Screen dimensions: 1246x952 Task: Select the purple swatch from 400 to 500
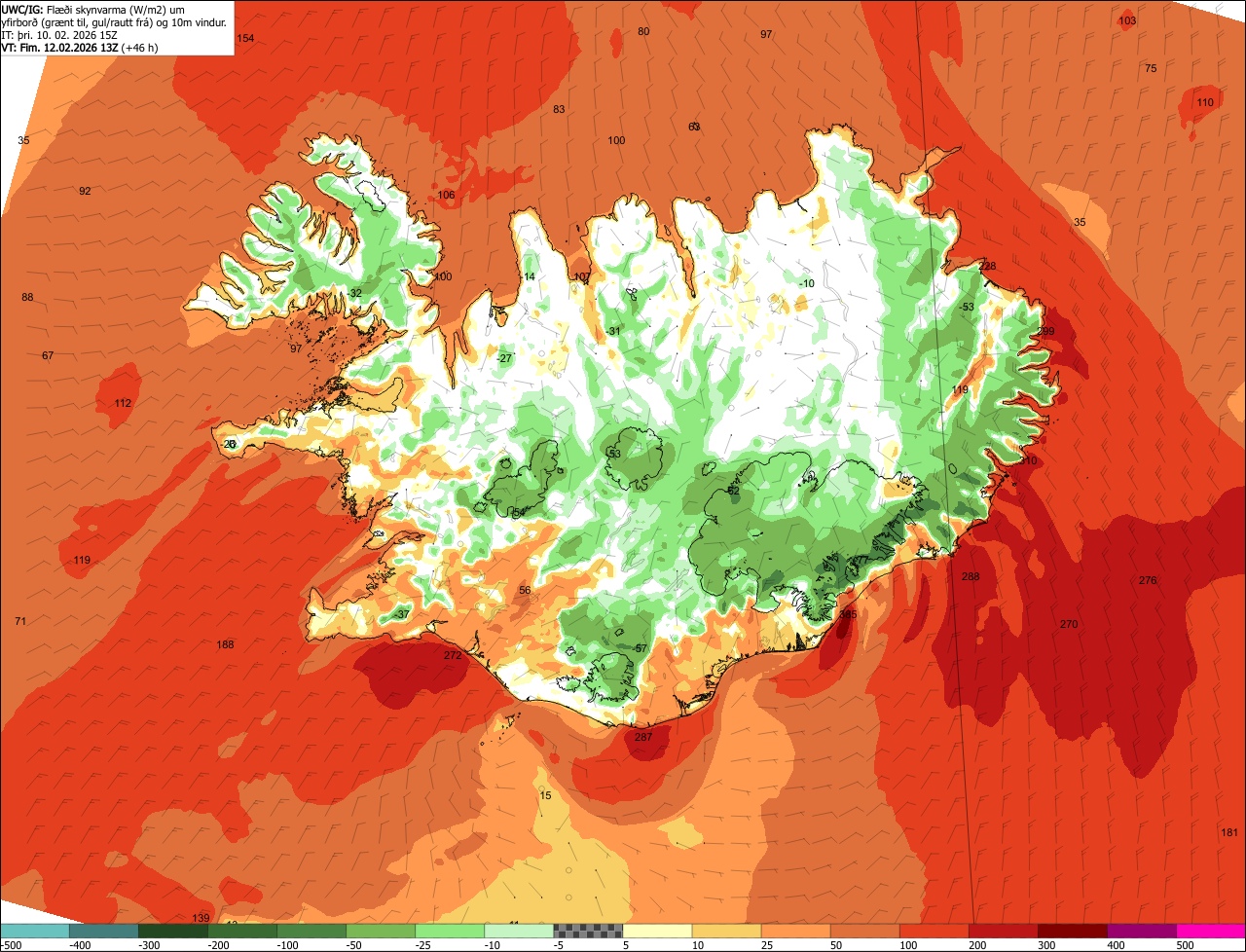click(x=1141, y=932)
